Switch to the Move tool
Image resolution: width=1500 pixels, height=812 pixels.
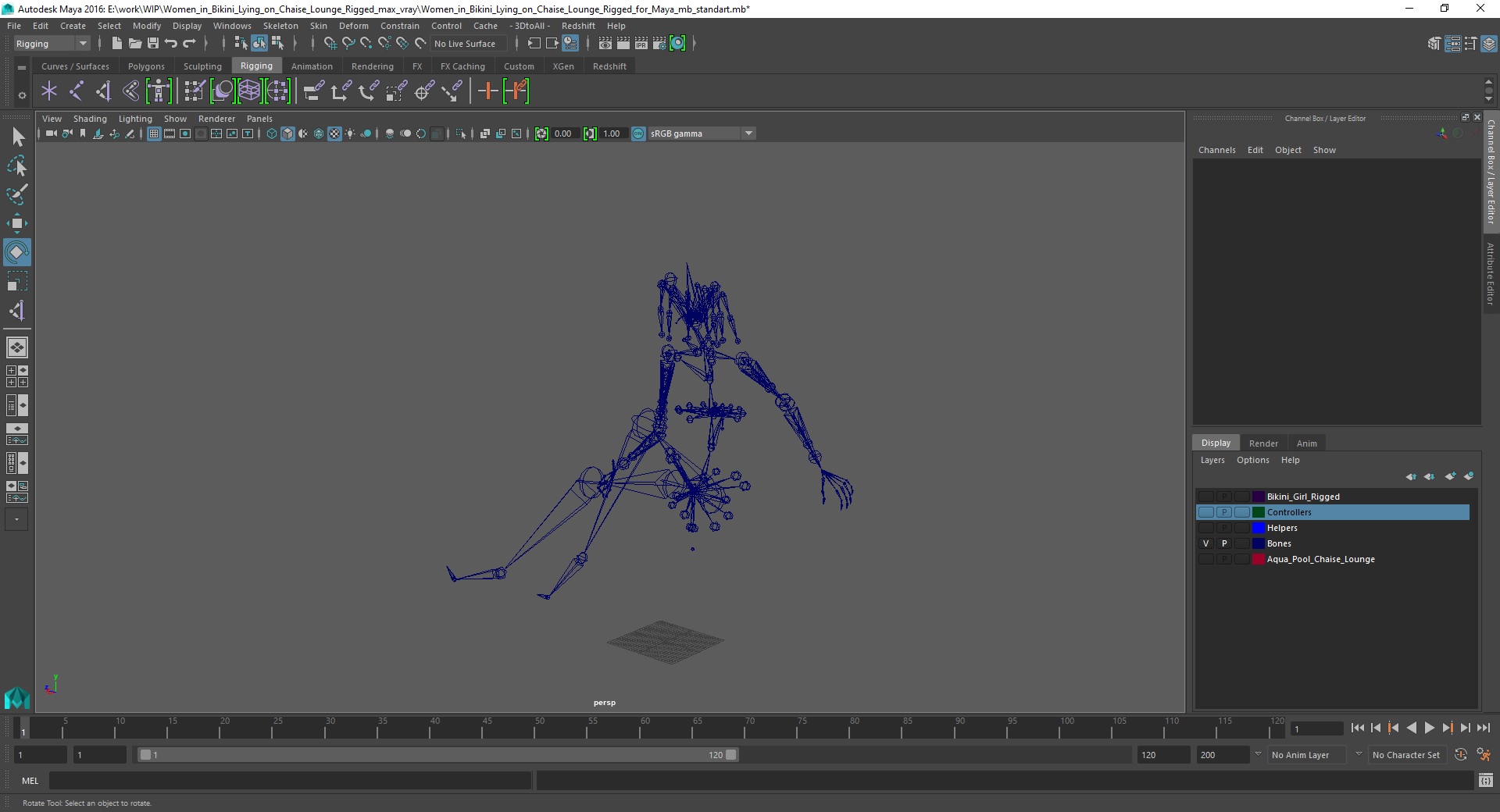tap(17, 223)
